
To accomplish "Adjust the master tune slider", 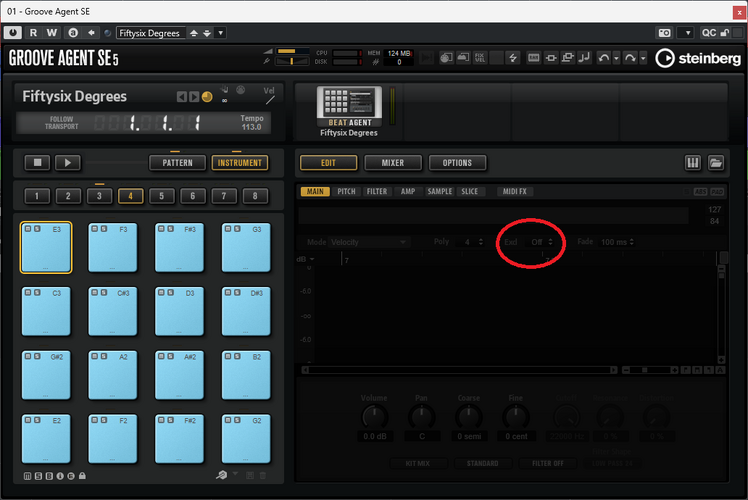I will point(292,62).
